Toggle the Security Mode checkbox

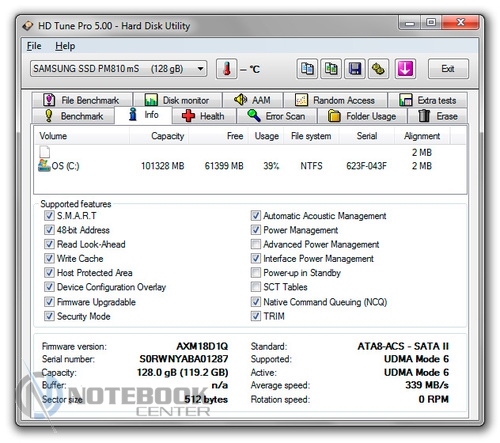point(49,316)
